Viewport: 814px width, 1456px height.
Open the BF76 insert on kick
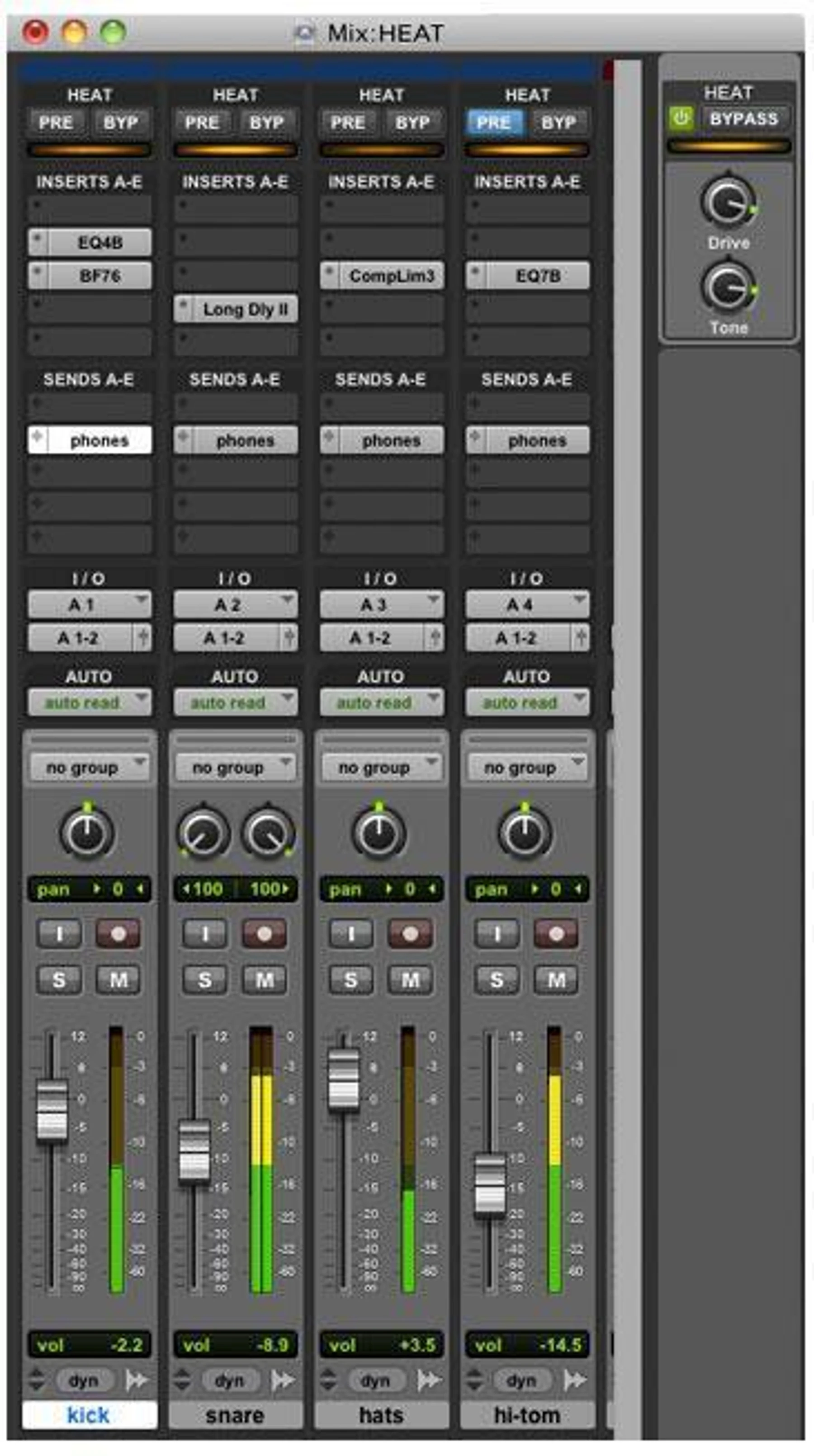tap(90, 276)
